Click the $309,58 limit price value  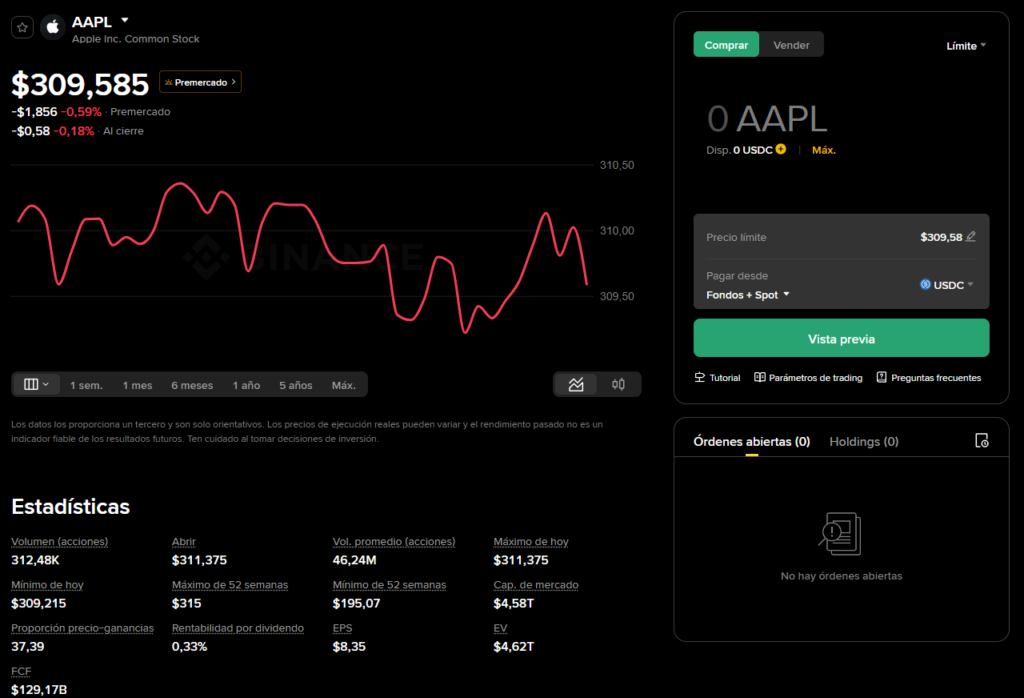[941, 237]
